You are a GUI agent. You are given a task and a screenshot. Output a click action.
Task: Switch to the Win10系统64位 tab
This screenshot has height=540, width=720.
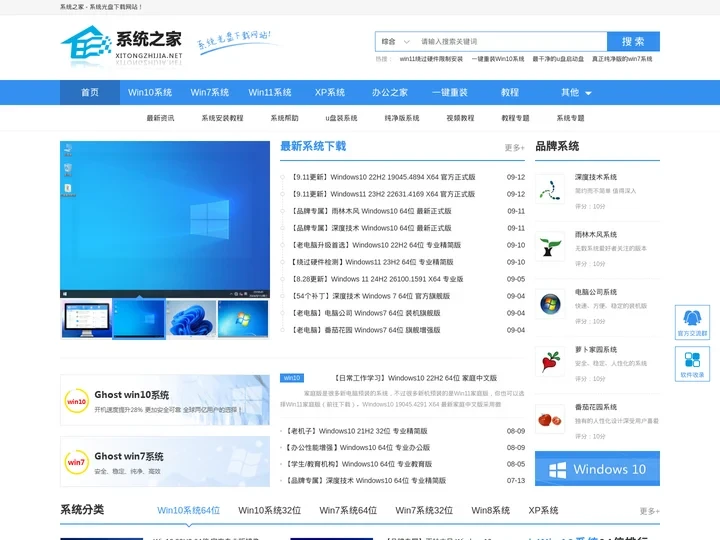[x=188, y=510]
